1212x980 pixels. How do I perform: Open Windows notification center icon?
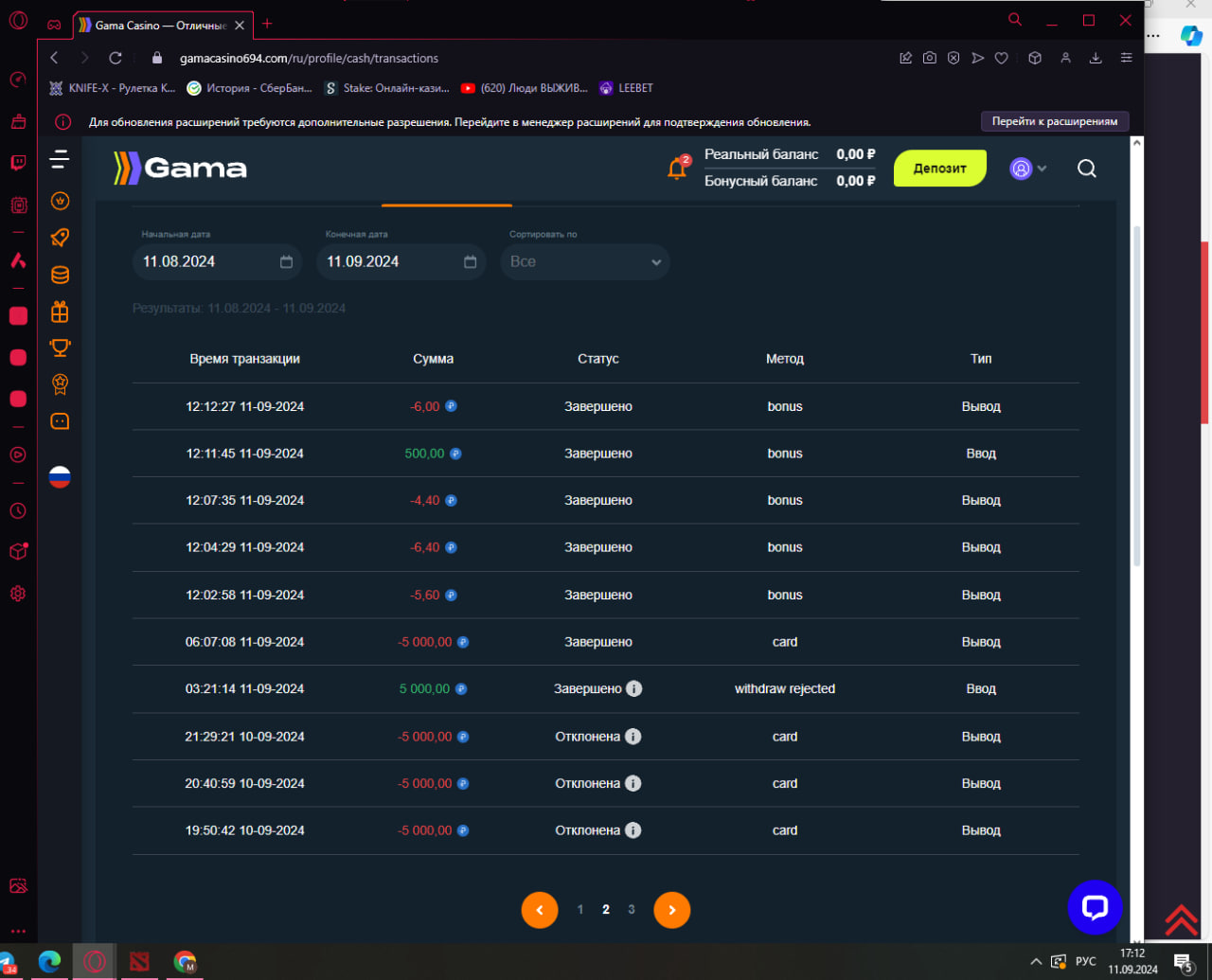tap(1183, 963)
